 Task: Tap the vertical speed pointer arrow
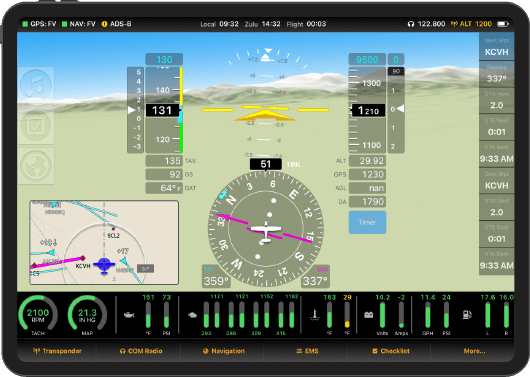[401, 109]
